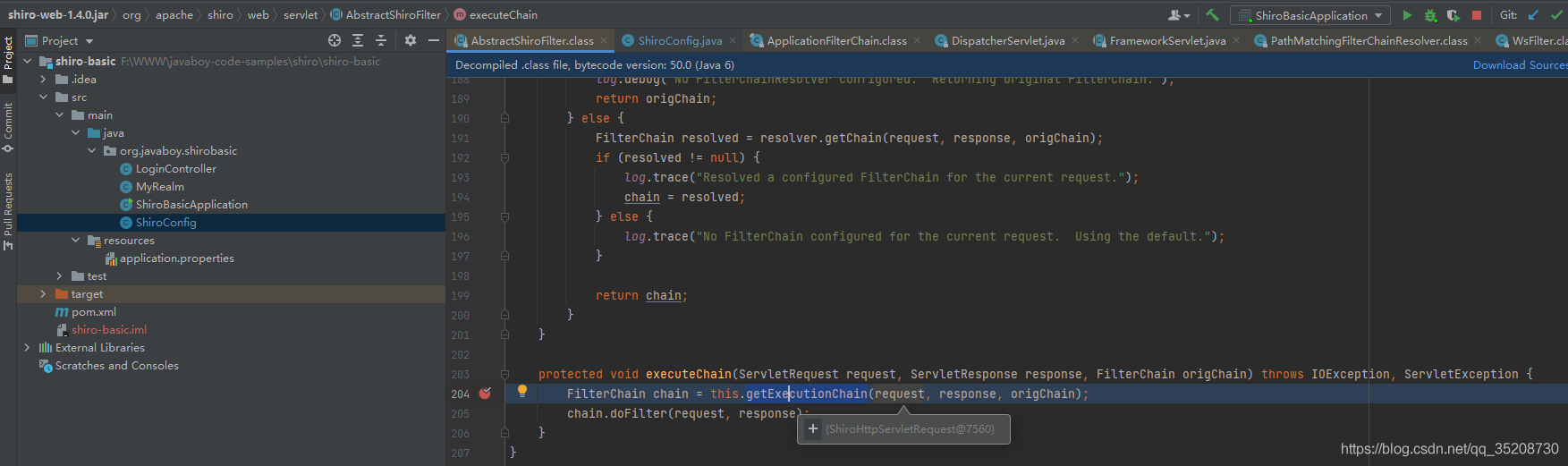The image size is (1568, 466).
Task: Expand ShiroHttpServletRequest debugger value popup
Action: tap(813, 429)
